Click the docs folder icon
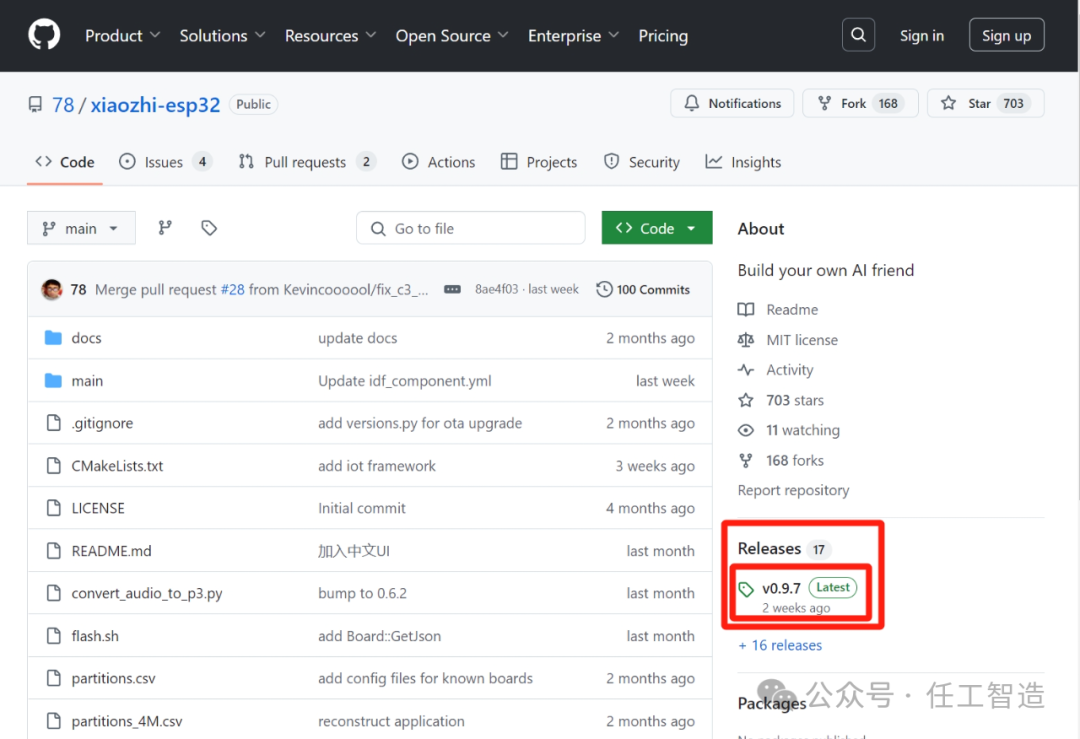Screen dimensions: 1080x739 pyautogui.click(x=53, y=337)
